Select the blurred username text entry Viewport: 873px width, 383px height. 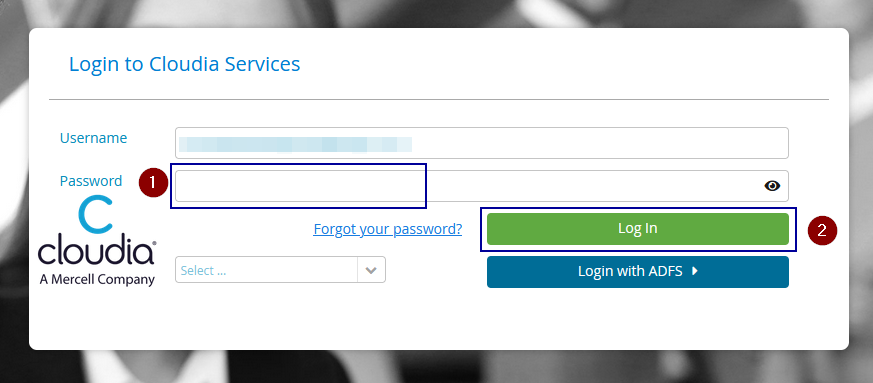coord(295,144)
